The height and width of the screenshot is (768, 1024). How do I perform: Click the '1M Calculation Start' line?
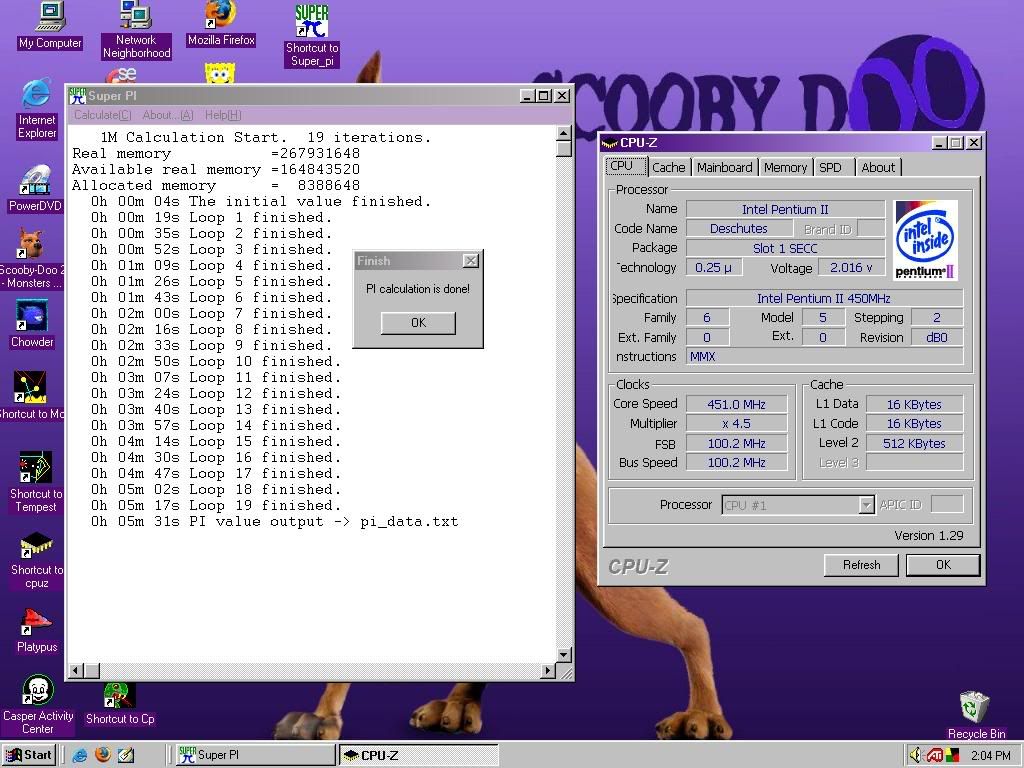point(265,138)
